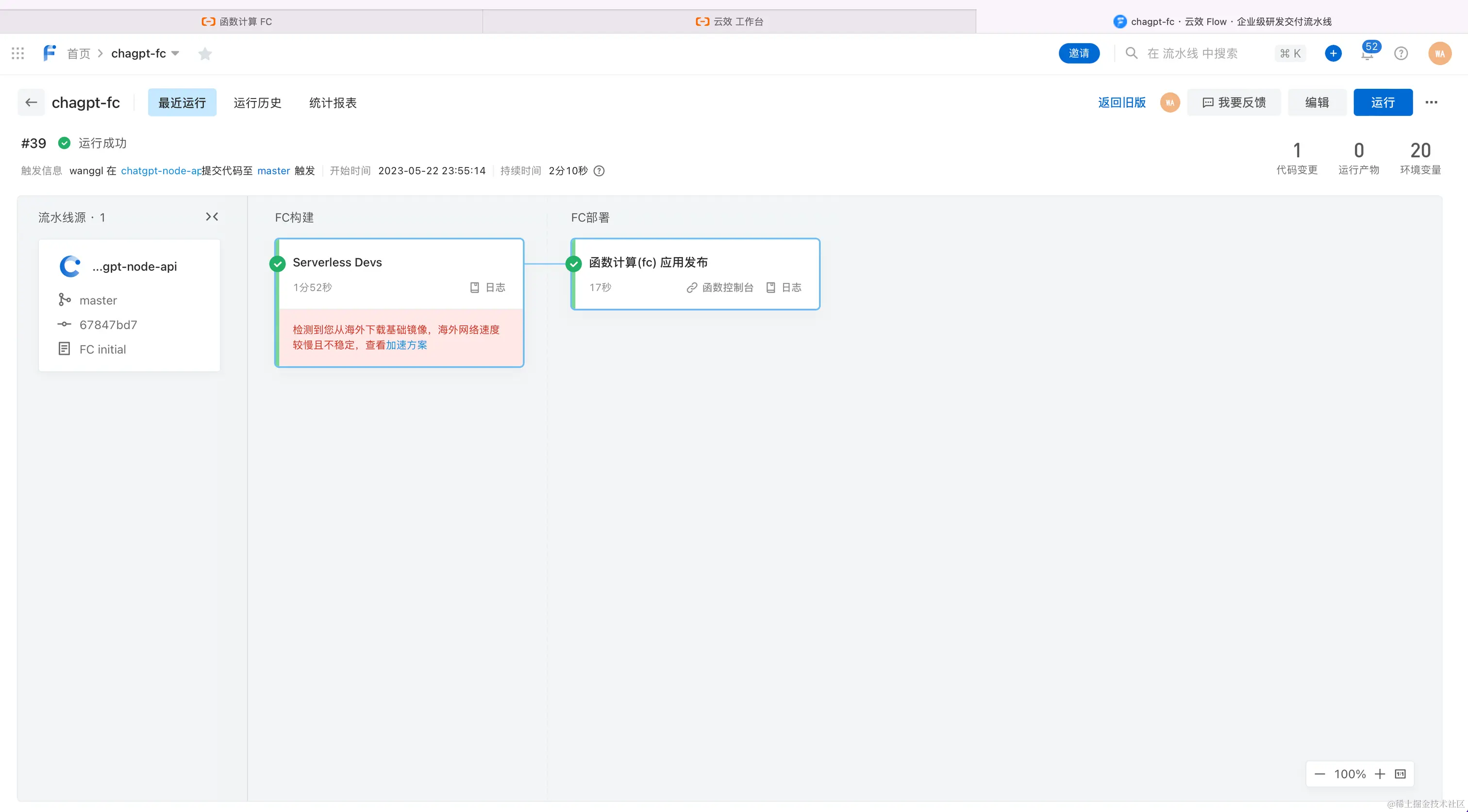
Task: Zoom out canvas with the minus button
Action: point(1320,774)
